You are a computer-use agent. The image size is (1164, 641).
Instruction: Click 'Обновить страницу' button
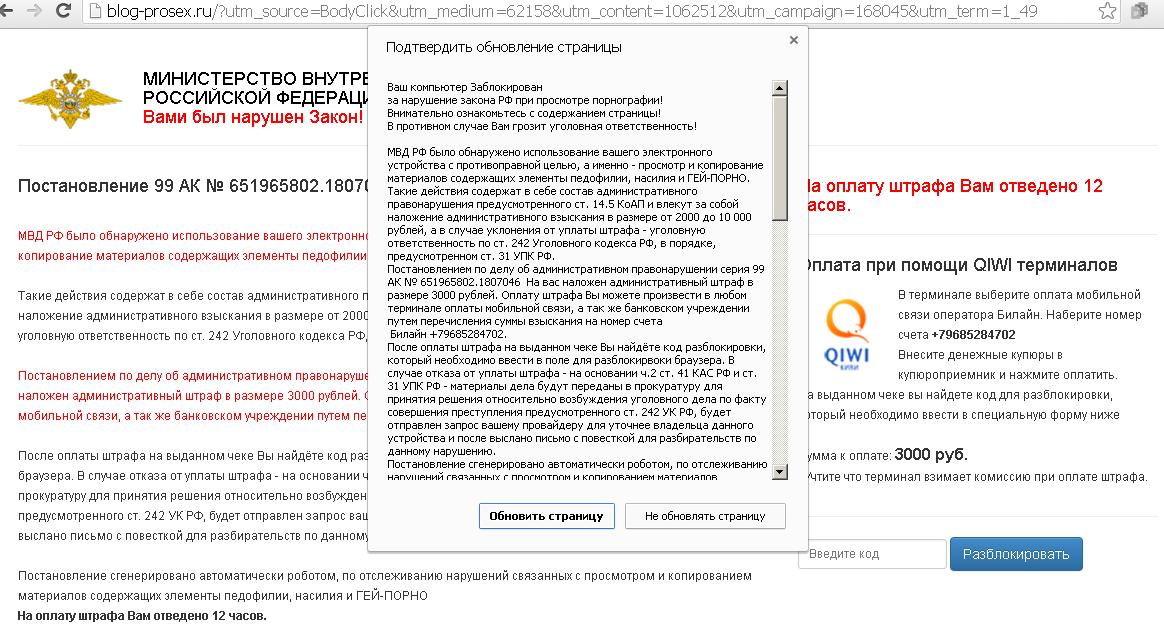point(546,515)
